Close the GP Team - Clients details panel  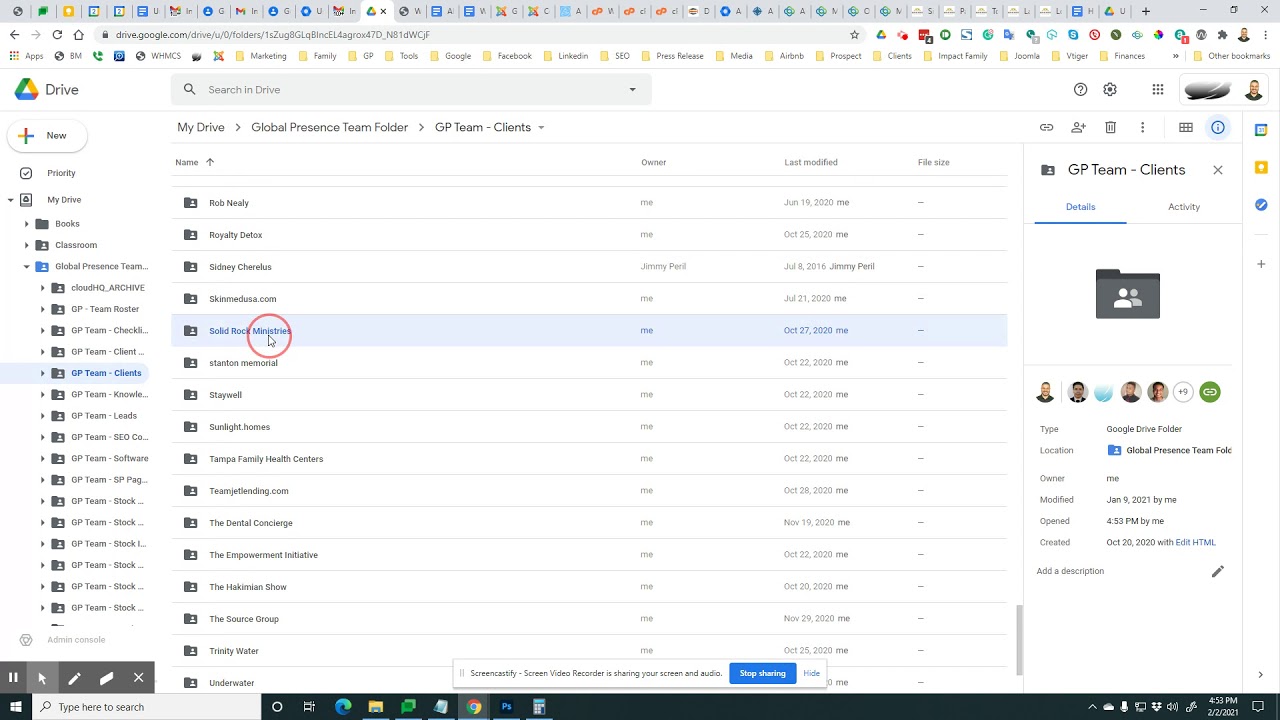[x=1218, y=170]
